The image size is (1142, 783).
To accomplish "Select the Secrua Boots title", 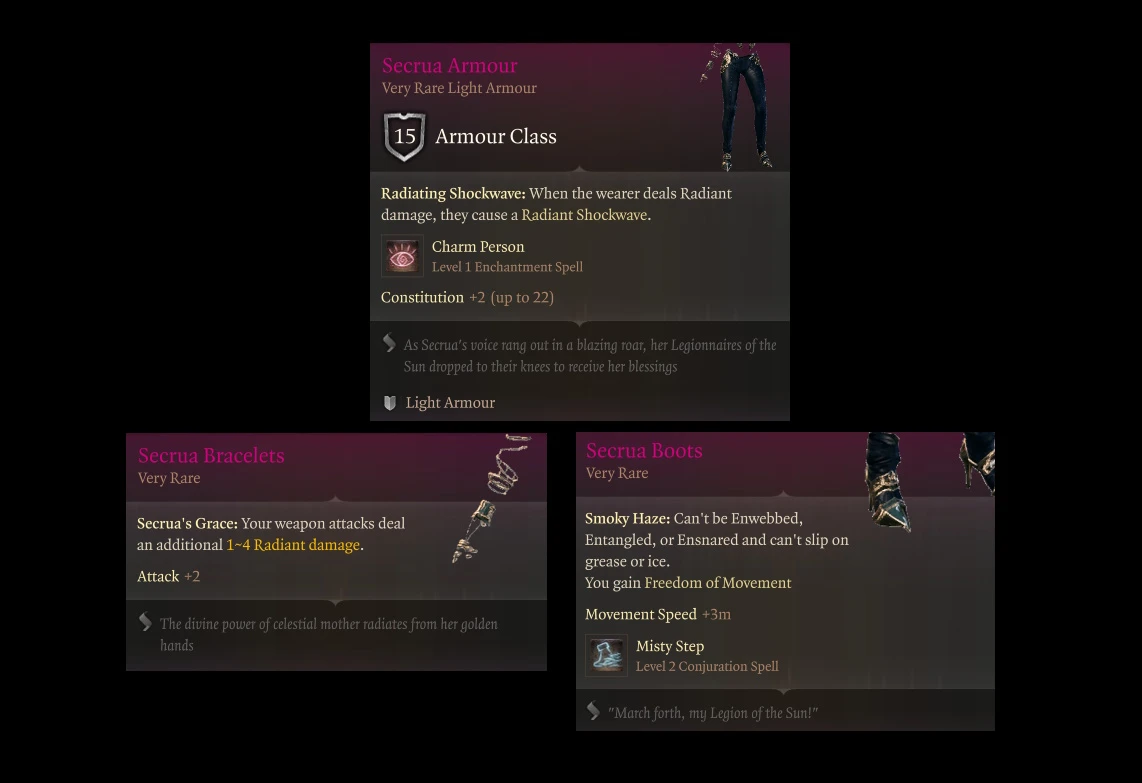I will pyautogui.click(x=644, y=451).
